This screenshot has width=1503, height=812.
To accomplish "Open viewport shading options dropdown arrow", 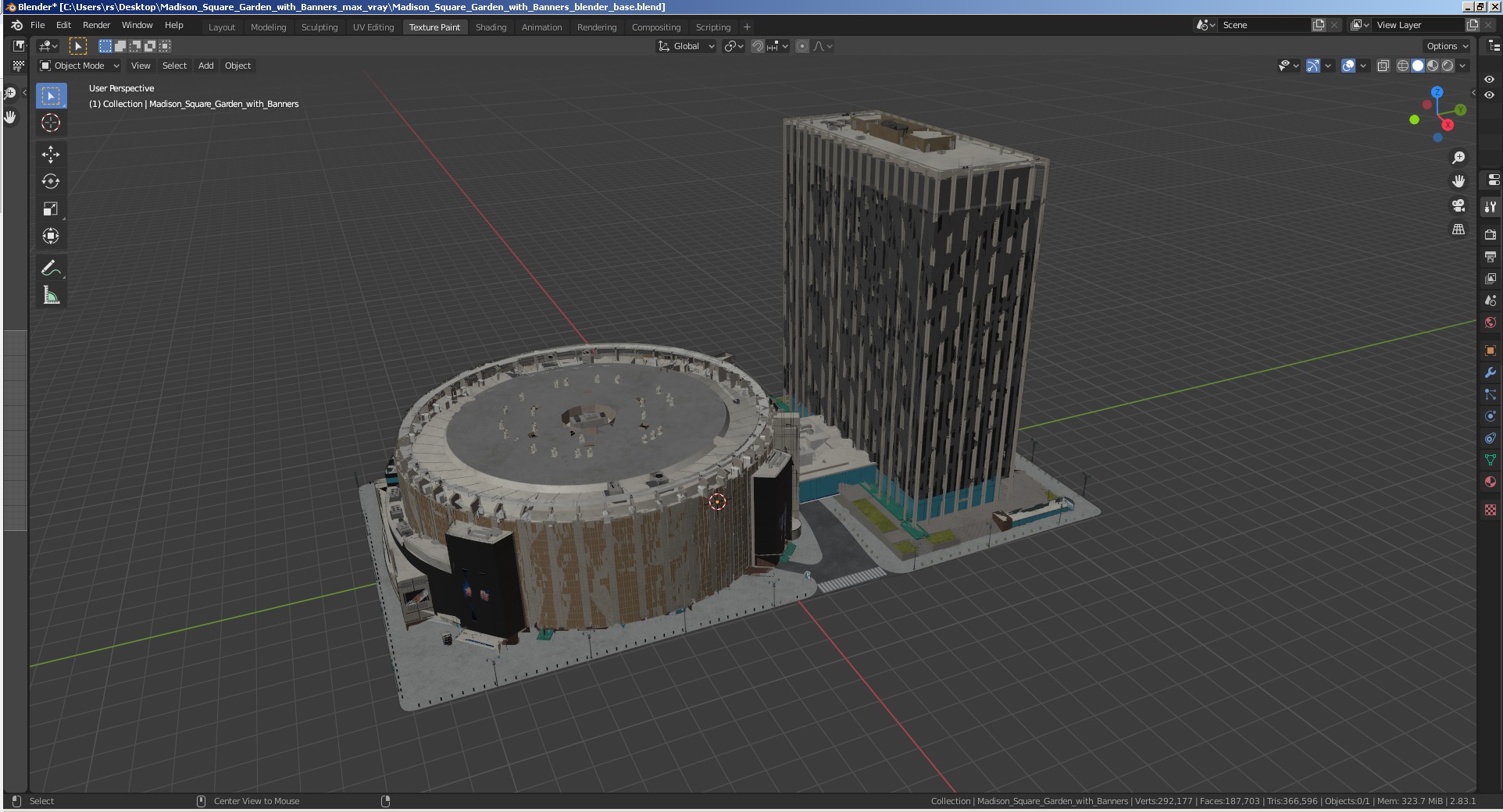I will [1463, 66].
